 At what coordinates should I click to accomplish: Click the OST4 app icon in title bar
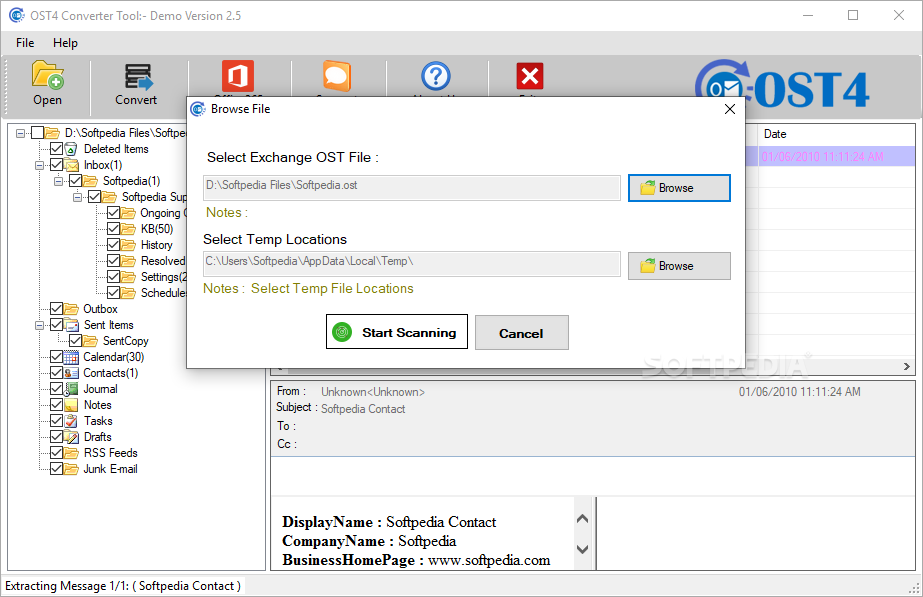[17, 15]
